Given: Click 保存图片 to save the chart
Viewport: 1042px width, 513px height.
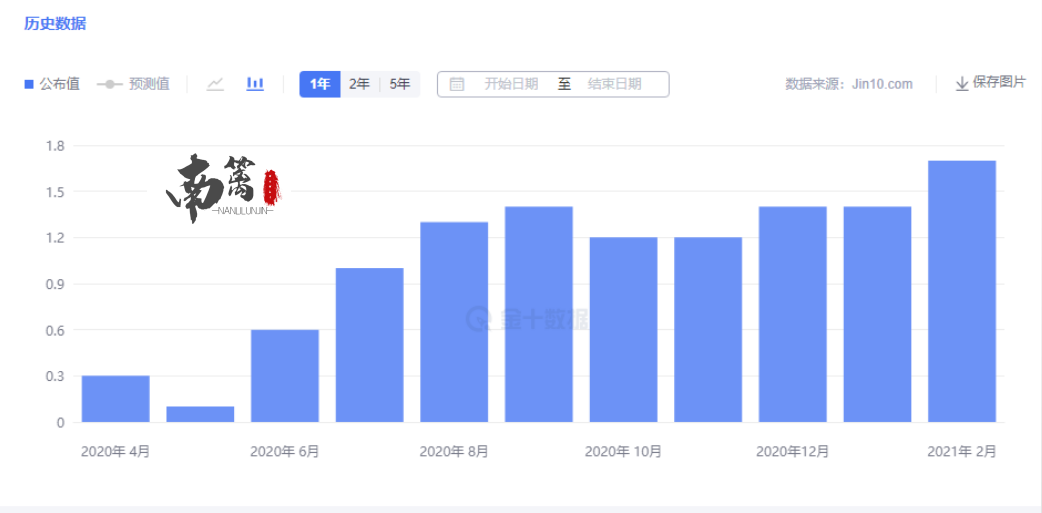Looking at the screenshot, I should (x=998, y=82).
